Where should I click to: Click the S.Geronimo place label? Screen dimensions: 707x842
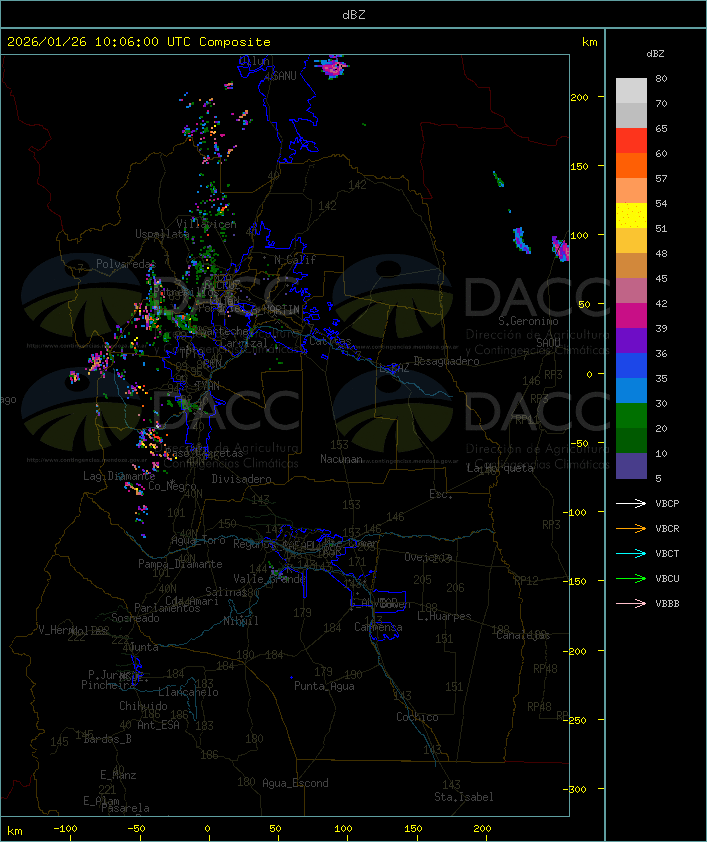[528, 321]
